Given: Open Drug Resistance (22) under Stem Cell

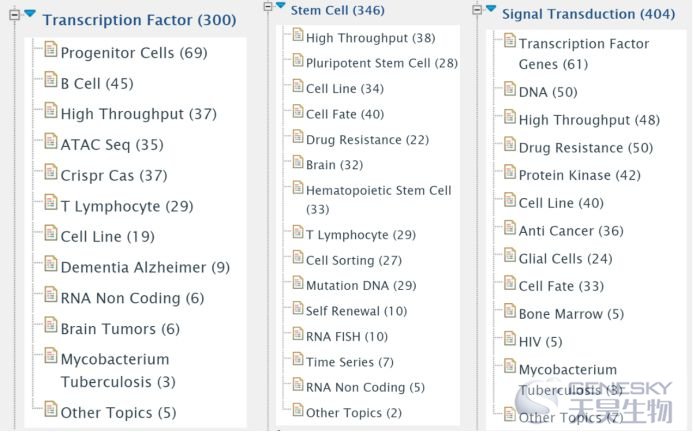Looking at the screenshot, I should click(x=368, y=140).
